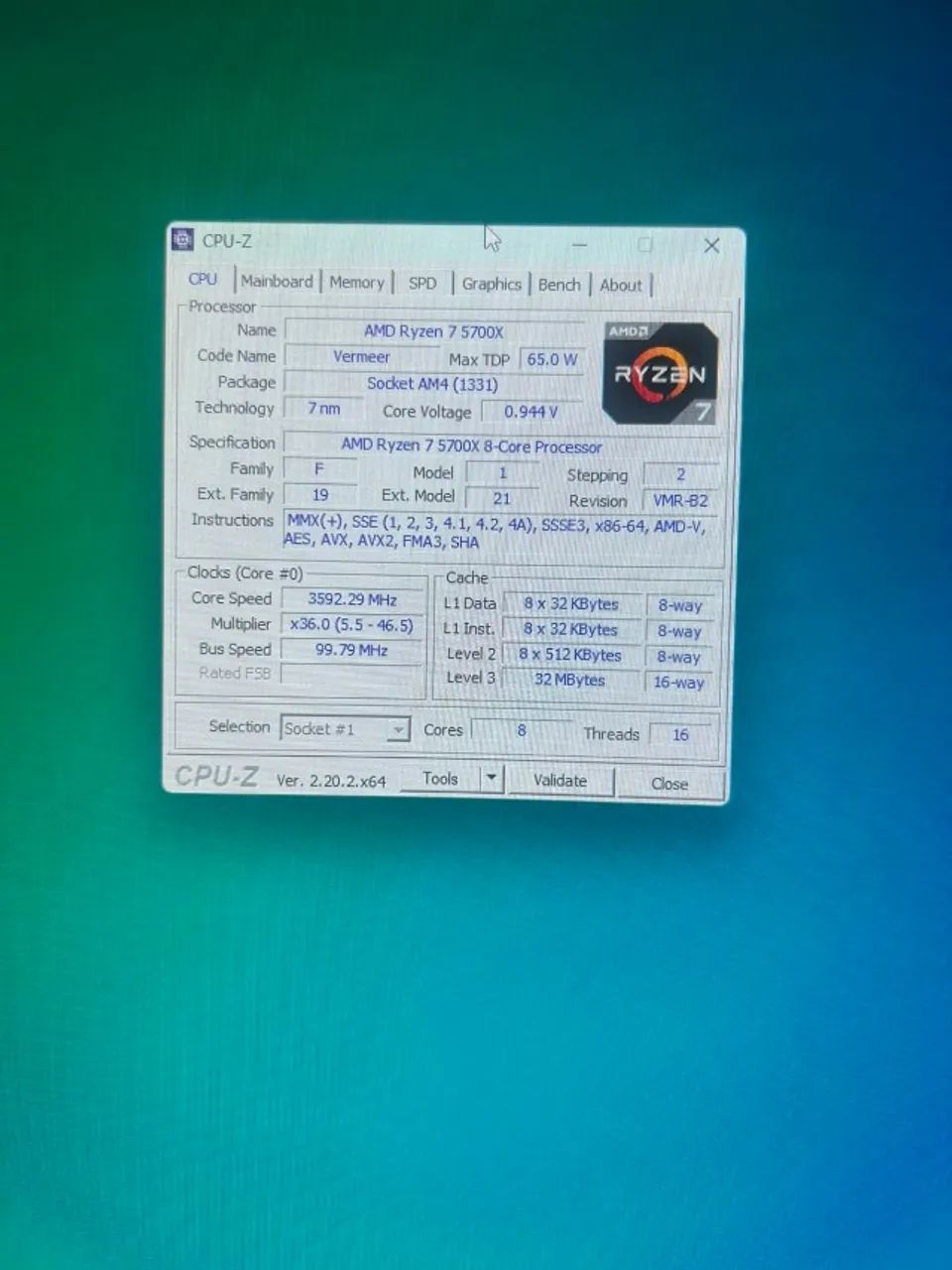The image size is (952, 1270).
Task: Click the Revision value VMR-B2
Action: click(680, 501)
